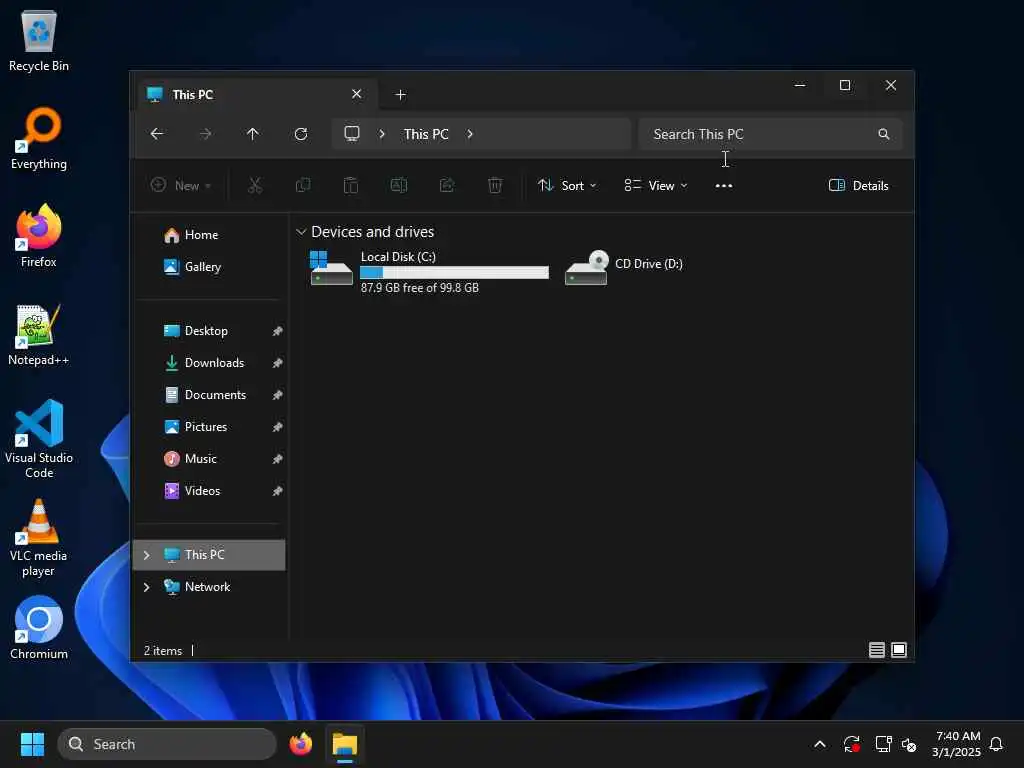The image size is (1024, 768).
Task: Click the search magnifier in Explorer
Action: (884, 134)
